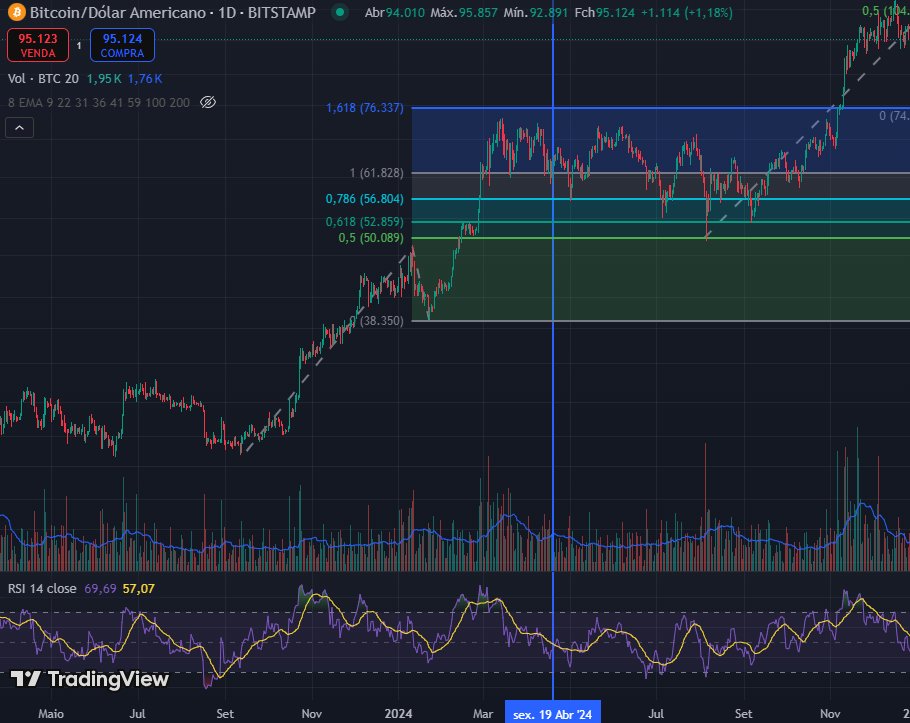Click the closing price Fch 95.124
The width and height of the screenshot is (910, 723).
[x=605, y=12]
